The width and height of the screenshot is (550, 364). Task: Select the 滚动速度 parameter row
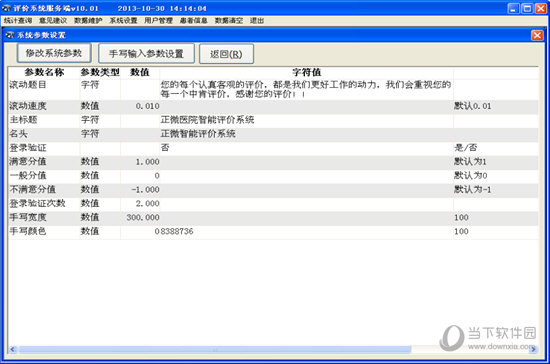click(273, 106)
